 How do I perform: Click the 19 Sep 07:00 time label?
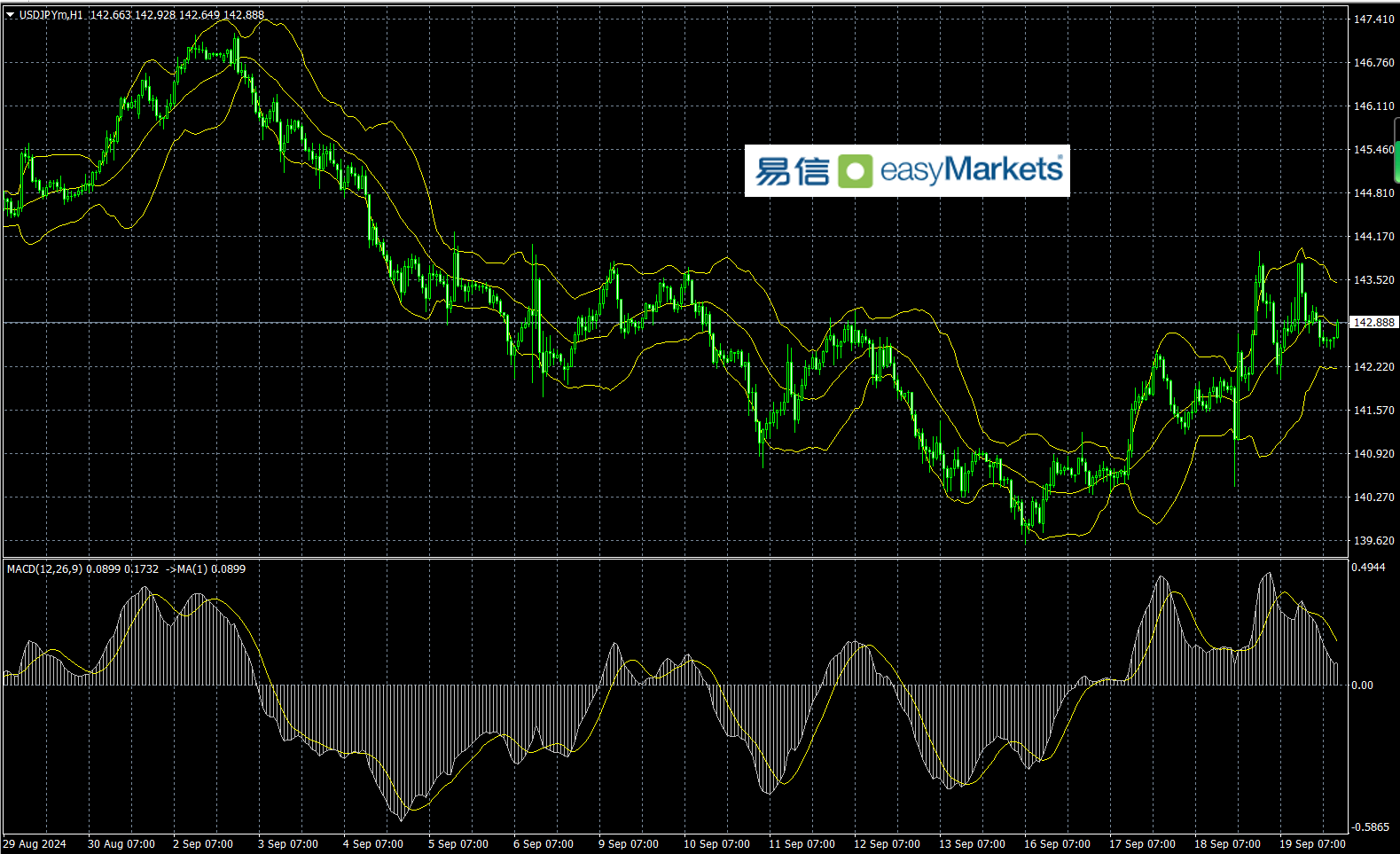1312,844
